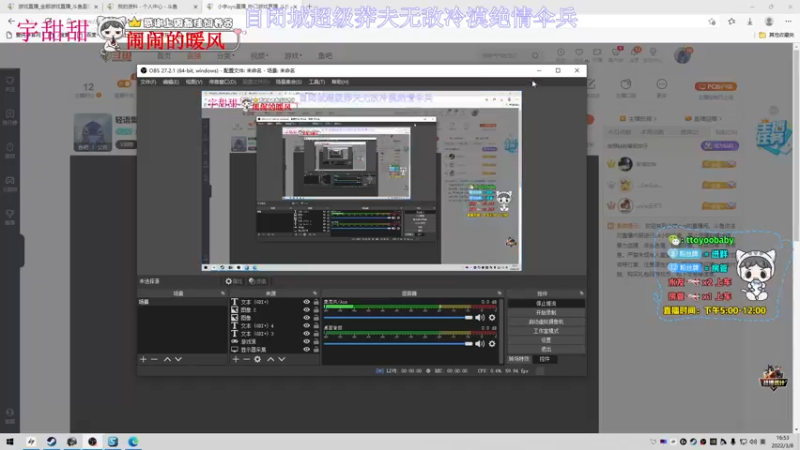The height and width of the screenshot is (450, 800).
Task: Switch to the 转场特效 tab
Action: [x=518, y=359]
